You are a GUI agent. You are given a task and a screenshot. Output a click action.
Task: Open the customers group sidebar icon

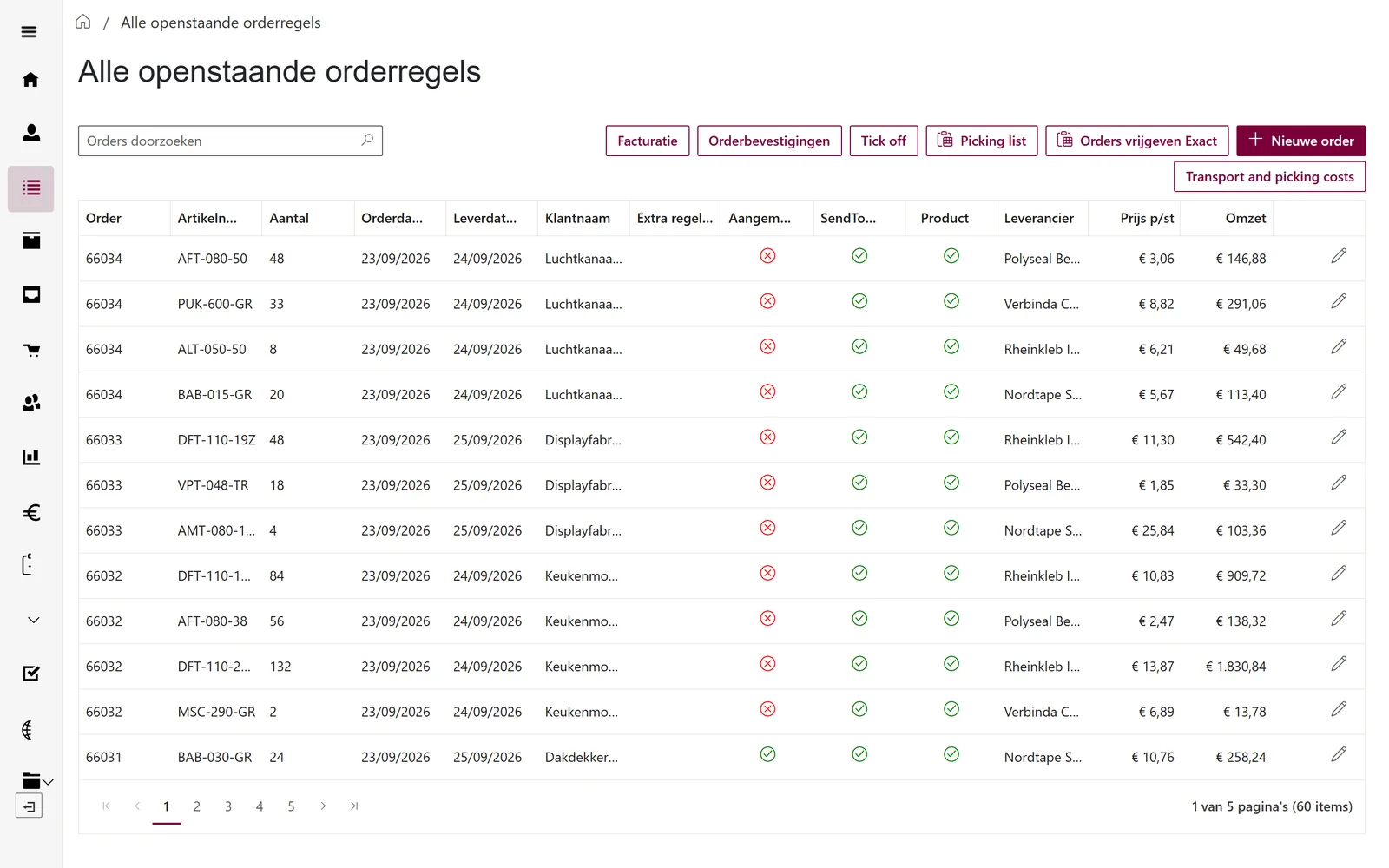tap(31, 403)
